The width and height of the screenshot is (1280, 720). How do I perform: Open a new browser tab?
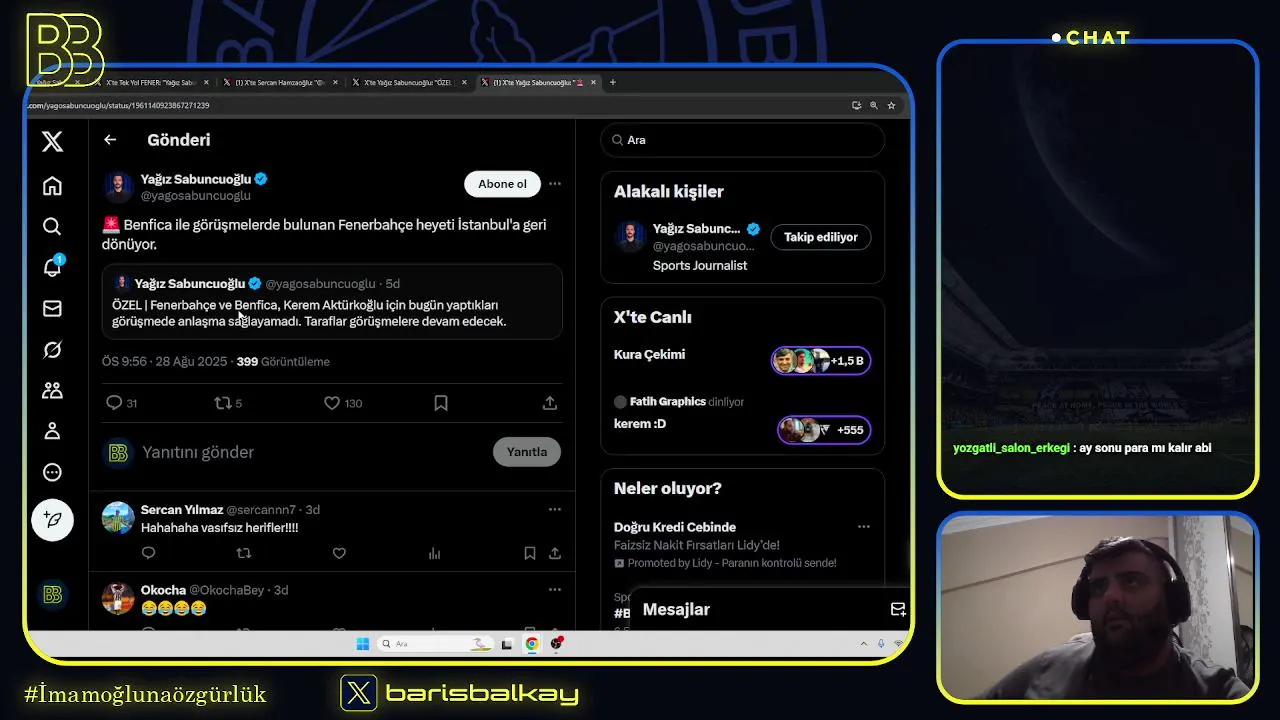(613, 82)
